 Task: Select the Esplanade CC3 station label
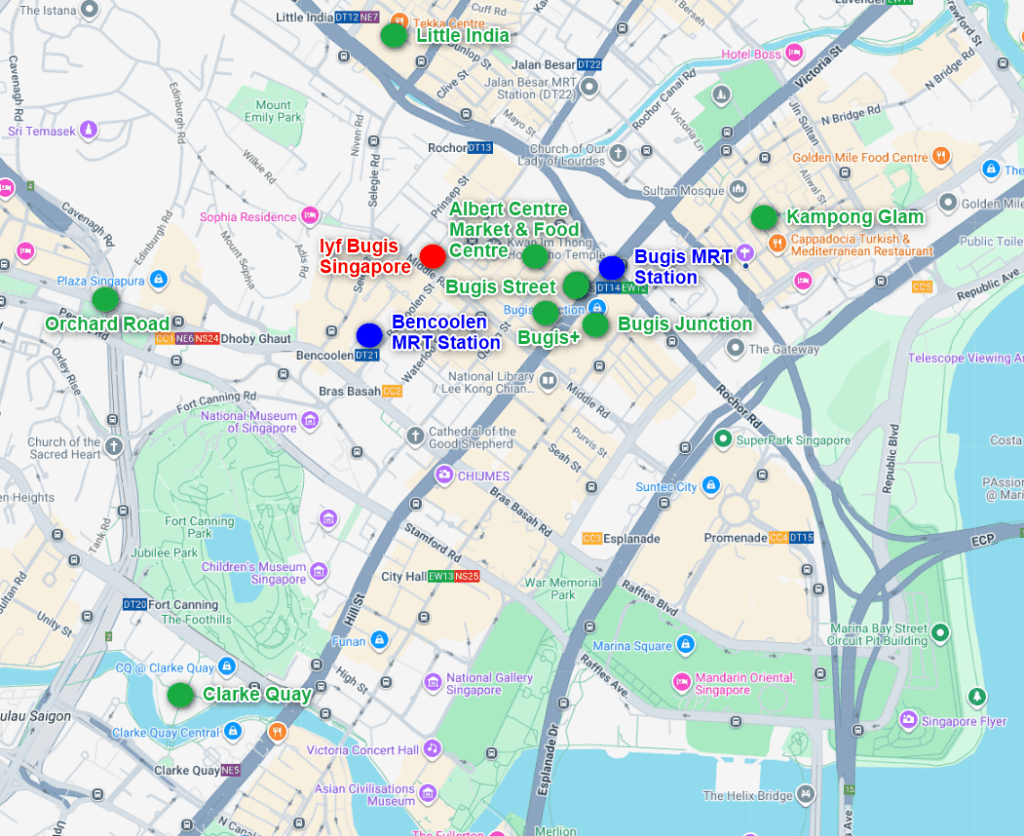(621, 538)
